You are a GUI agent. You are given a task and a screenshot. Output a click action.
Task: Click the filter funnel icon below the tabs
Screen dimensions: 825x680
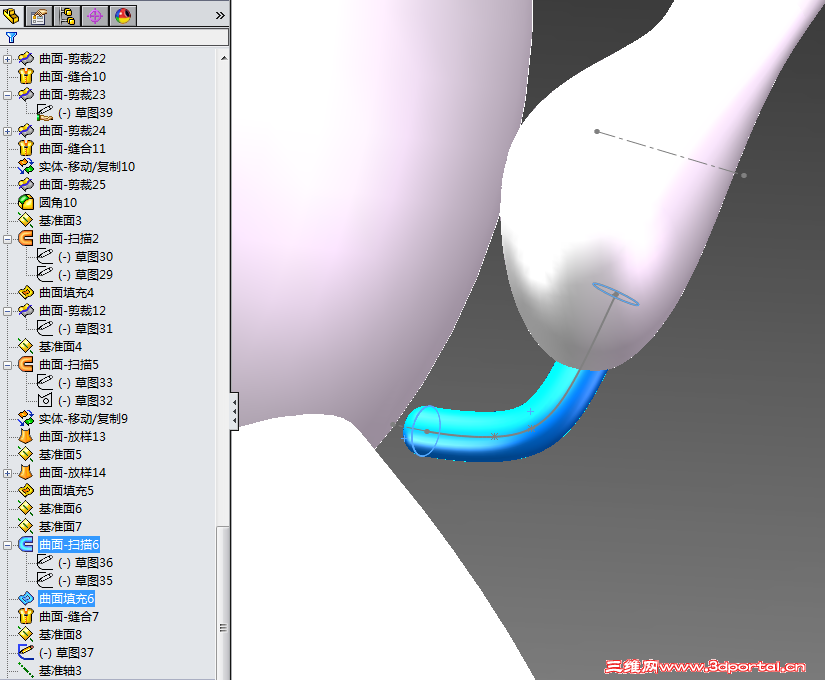click(x=11, y=37)
